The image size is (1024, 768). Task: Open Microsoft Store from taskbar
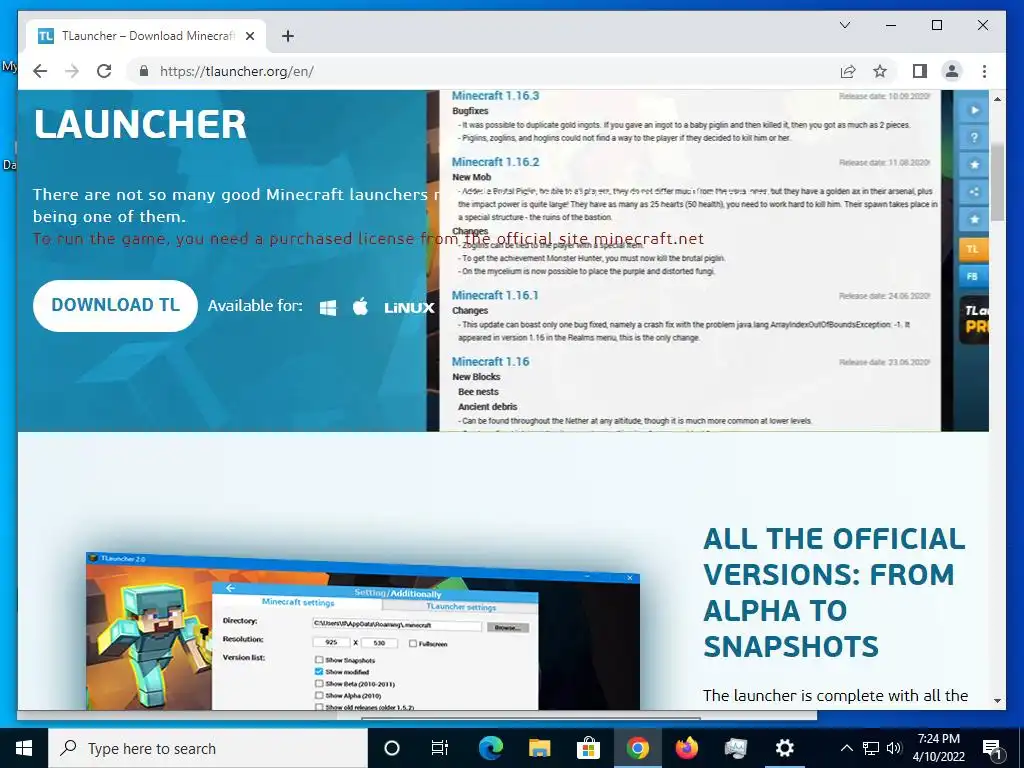pyautogui.click(x=588, y=748)
